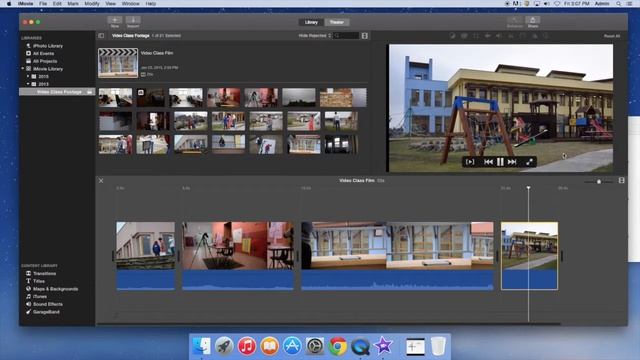Click the Play Selection viewer button
640x360 pixels.
click(x=470, y=162)
